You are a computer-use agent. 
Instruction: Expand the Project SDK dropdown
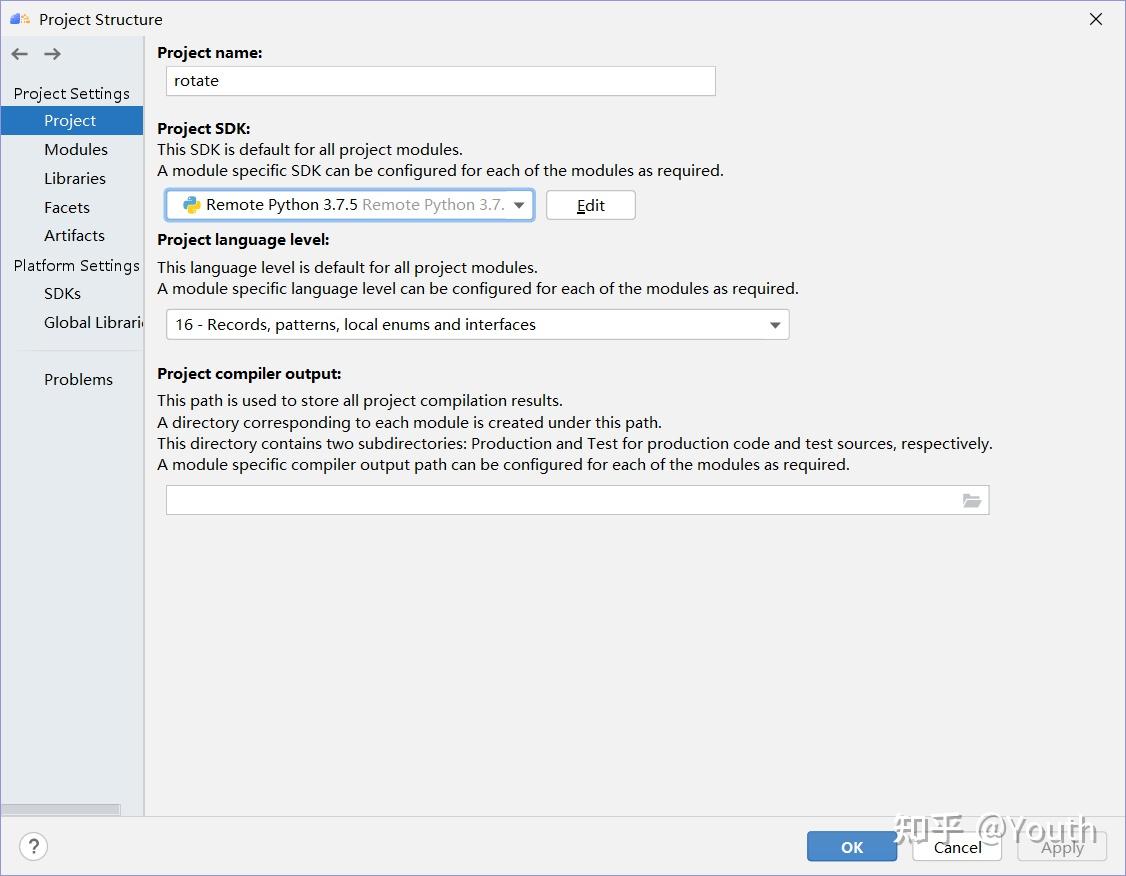519,205
